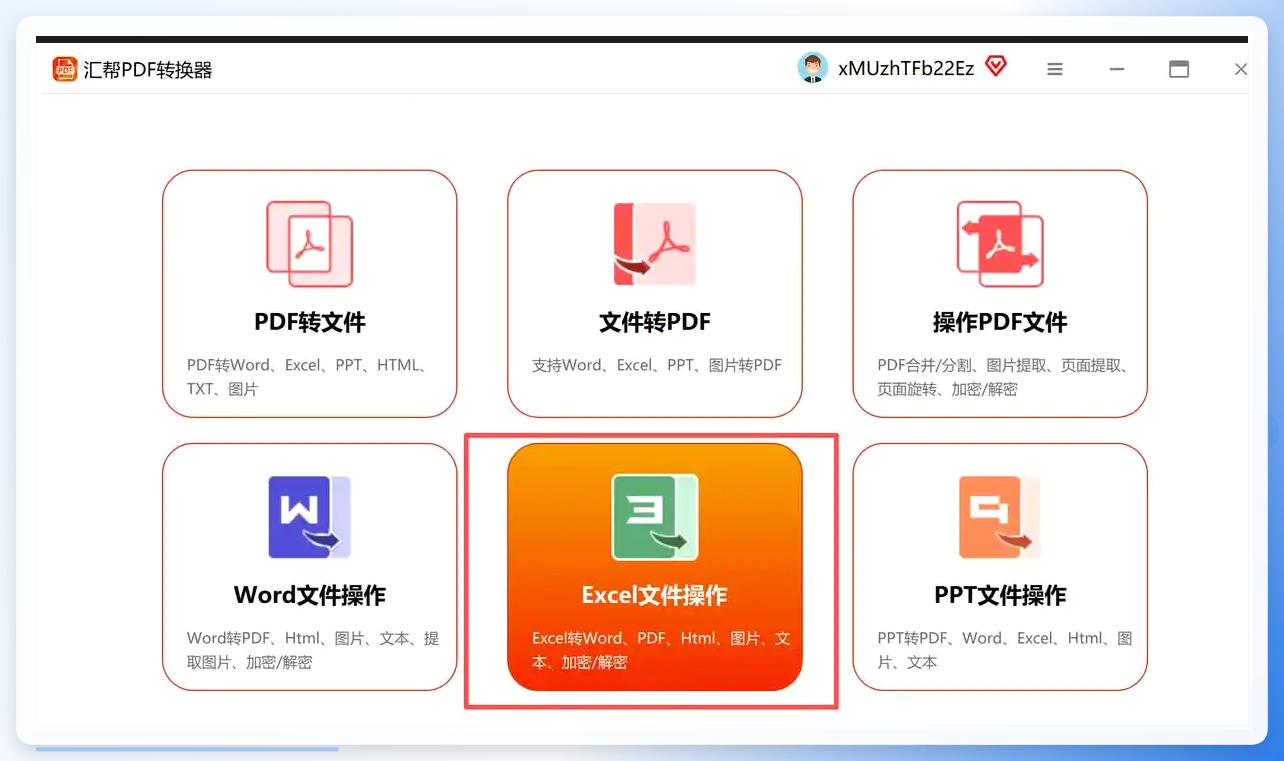Open the orange PPT文件操作 icon
The width and height of the screenshot is (1284, 761).
[1000, 517]
